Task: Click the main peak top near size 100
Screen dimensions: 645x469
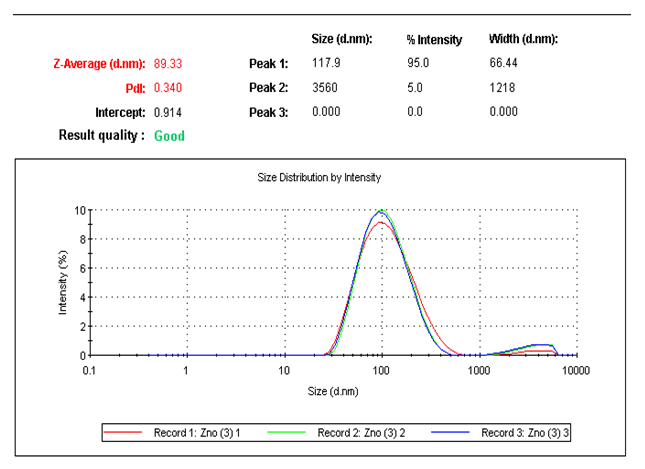Action: click(381, 212)
